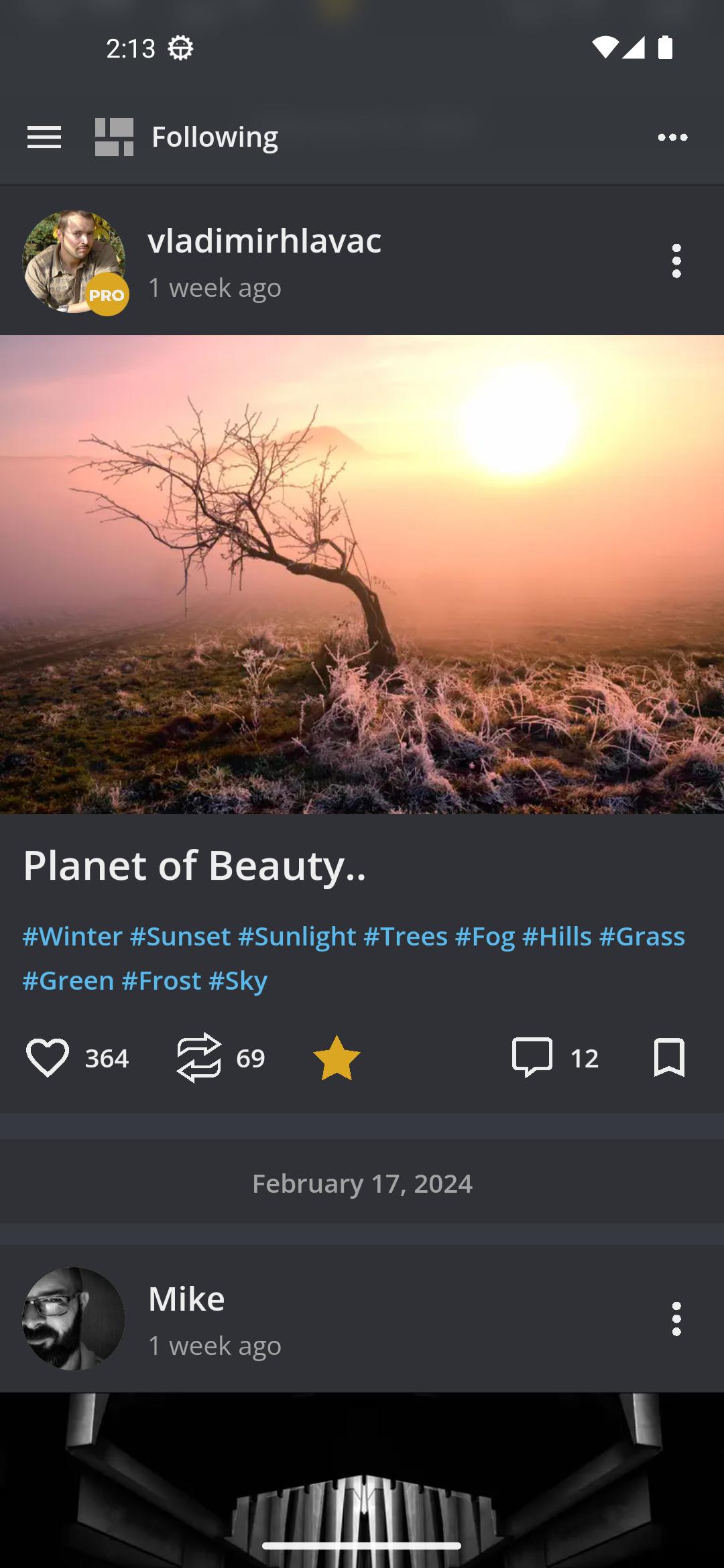Open the three-dot overflow menu in header
Screen dimensions: 724x1568
[x=672, y=137]
